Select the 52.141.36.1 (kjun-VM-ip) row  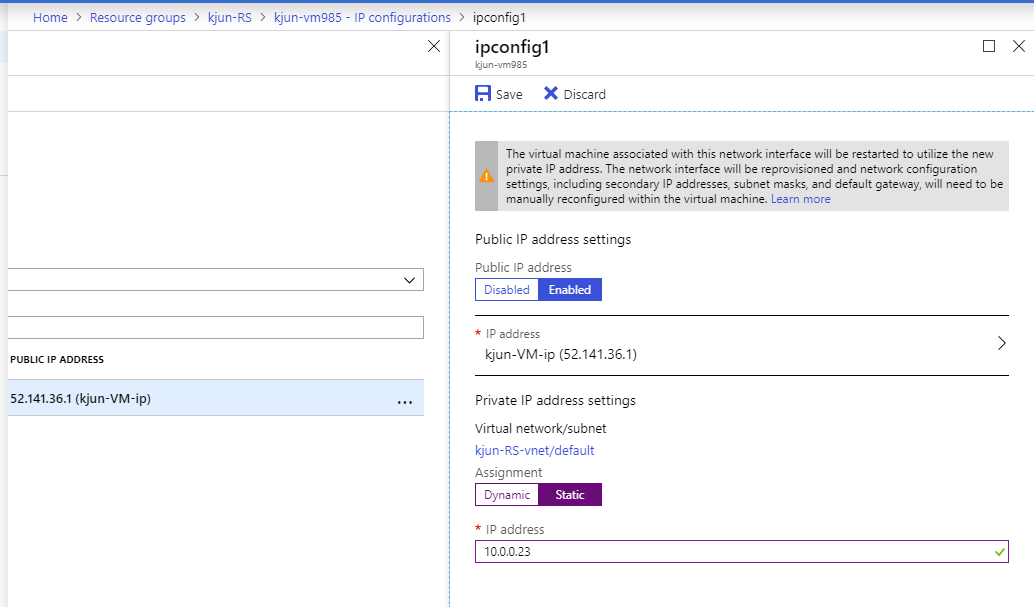(216, 398)
